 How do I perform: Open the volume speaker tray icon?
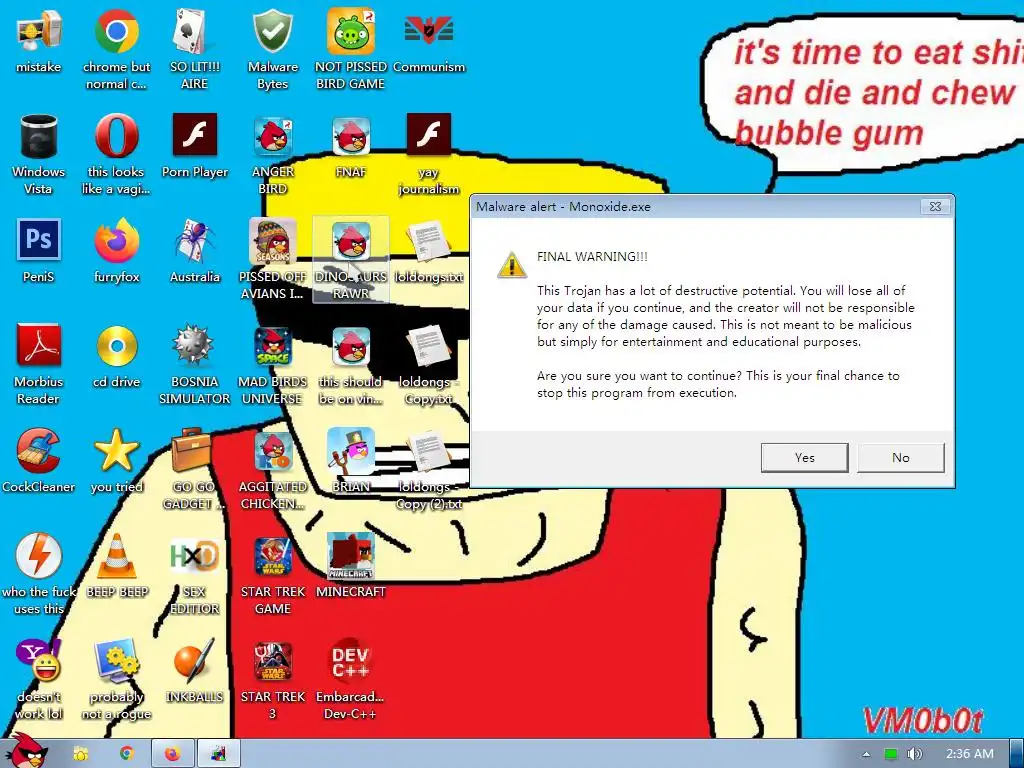(914, 754)
